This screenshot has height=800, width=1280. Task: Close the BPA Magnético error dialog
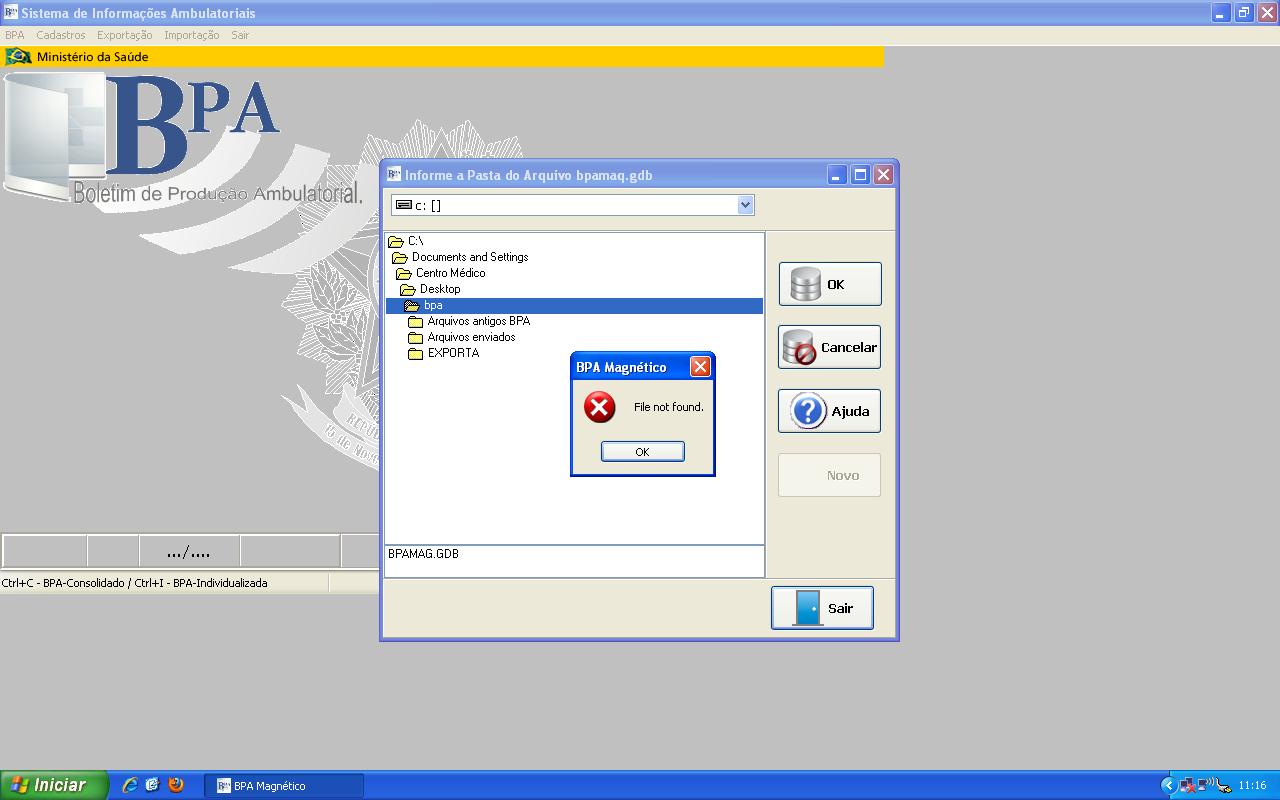[700, 367]
